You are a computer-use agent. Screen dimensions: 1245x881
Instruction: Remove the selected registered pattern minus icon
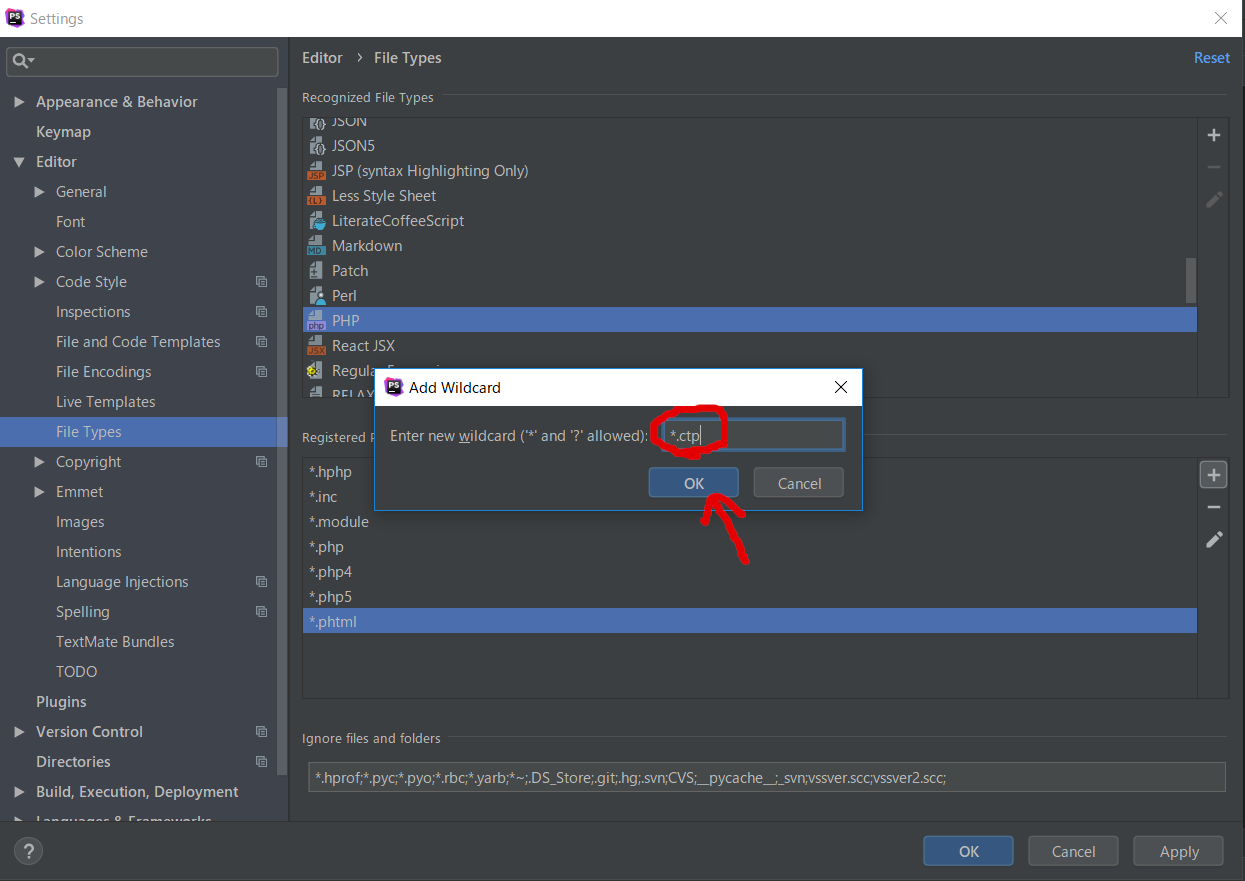pos(1214,508)
